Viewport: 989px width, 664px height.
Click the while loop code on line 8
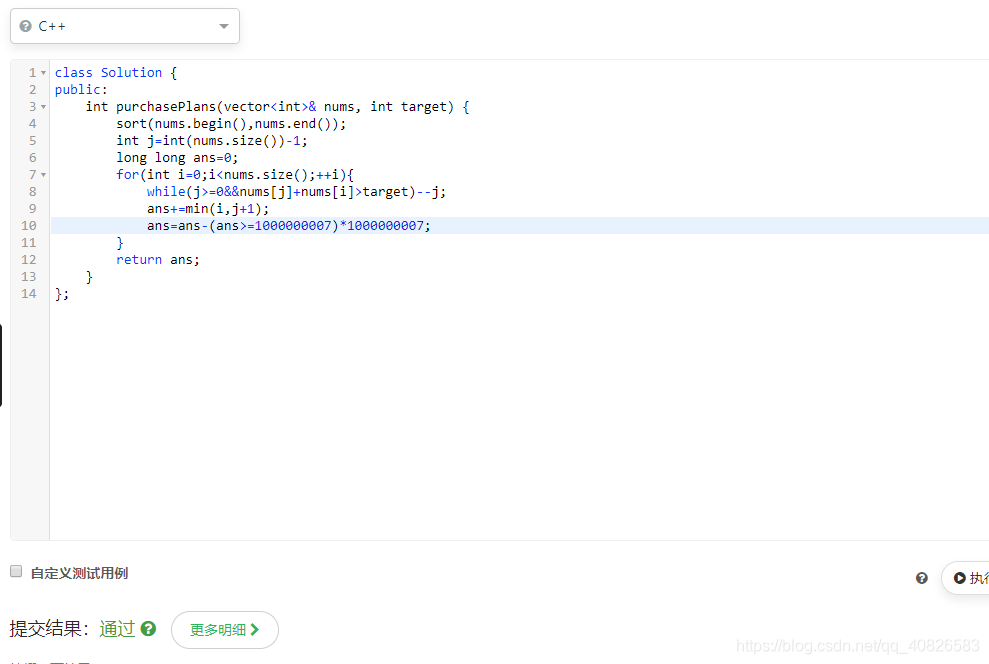296,192
